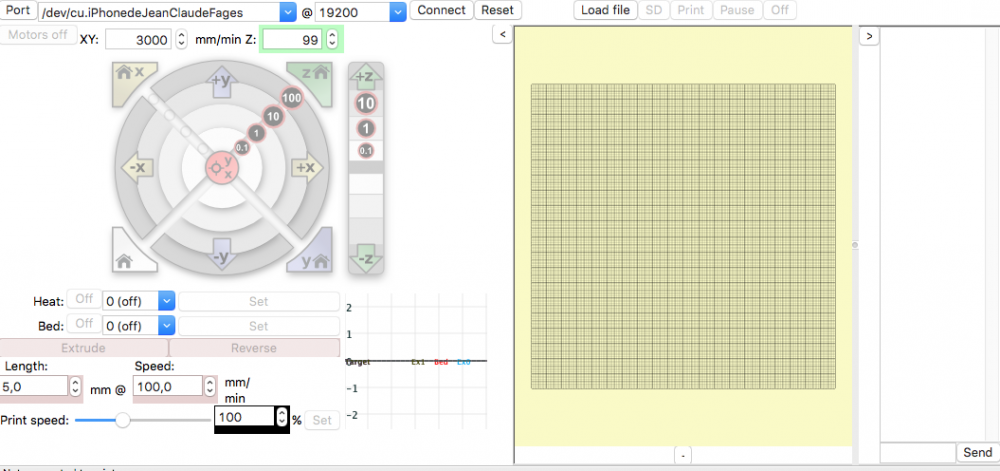Click the Print speed slider handle

122,420
